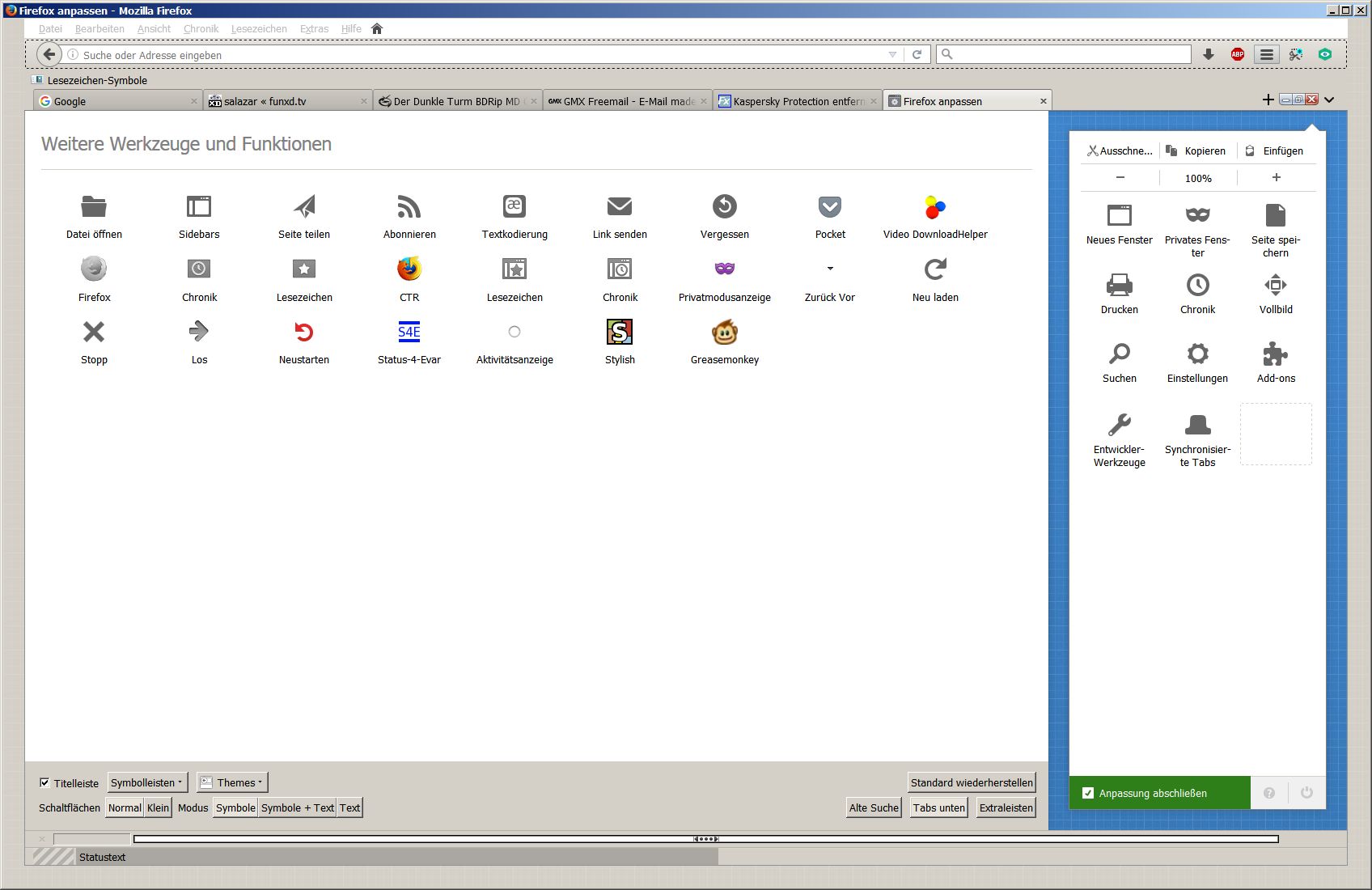This screenshot has height=890, width=1372.
Task: Click Kopieren in the menu panel
Action: click(x=1196, y=150)
